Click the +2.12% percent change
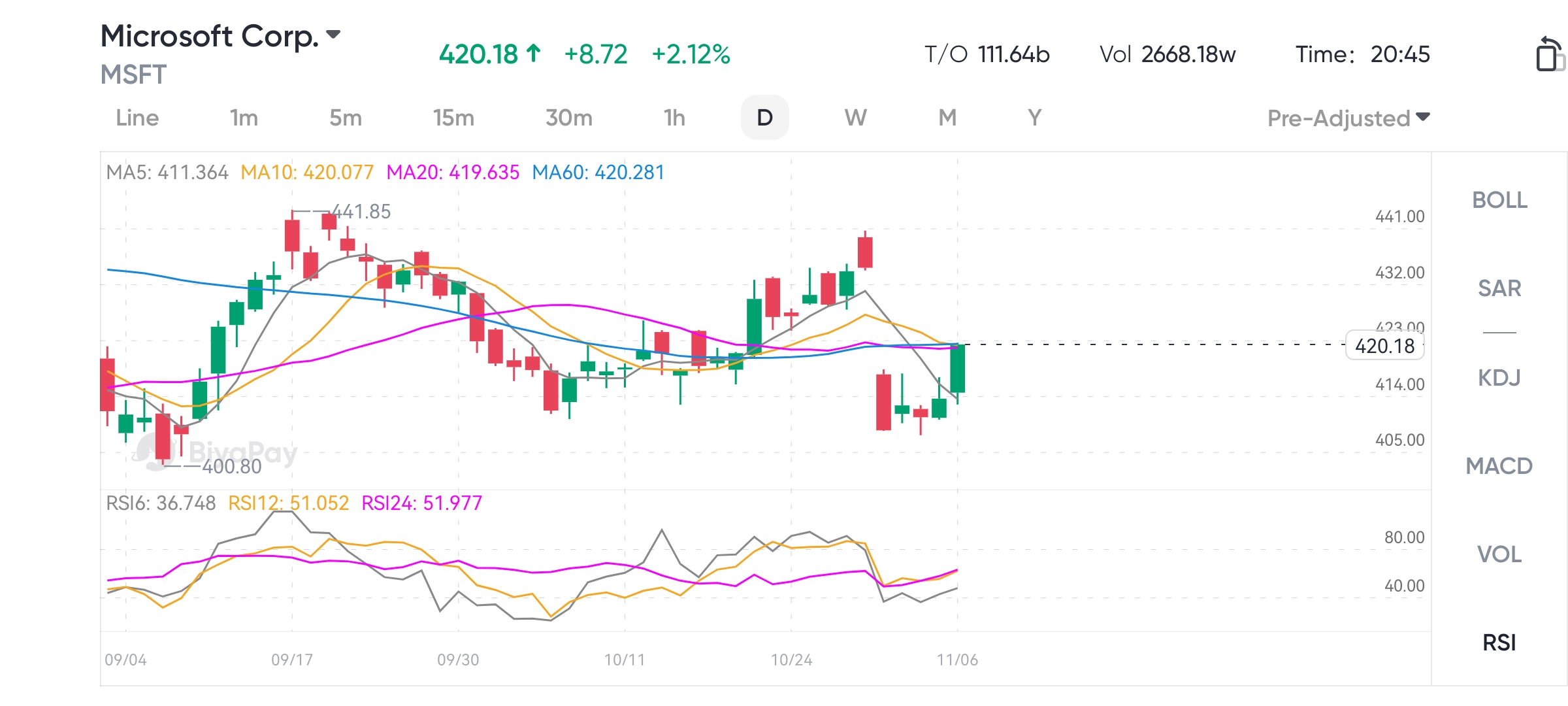Viewport: 1568px width, 706px height. pos(691,54)
